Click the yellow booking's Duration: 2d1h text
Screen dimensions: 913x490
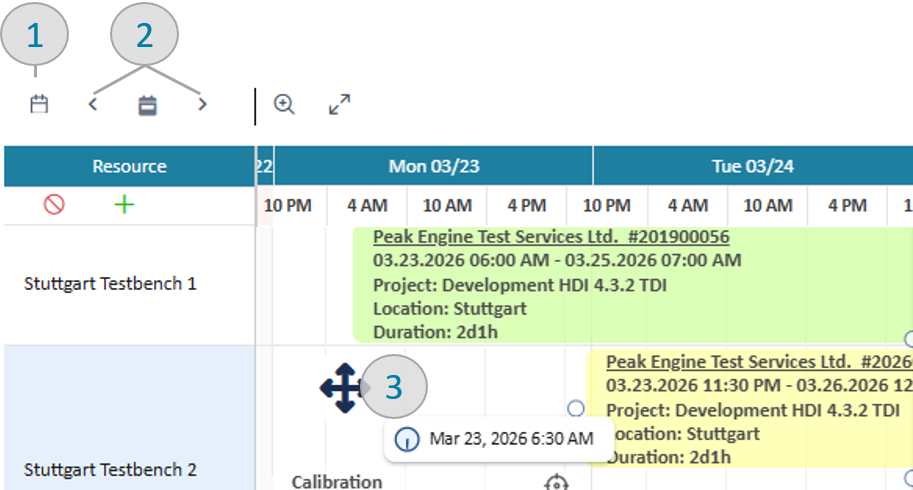click(668, 457)
